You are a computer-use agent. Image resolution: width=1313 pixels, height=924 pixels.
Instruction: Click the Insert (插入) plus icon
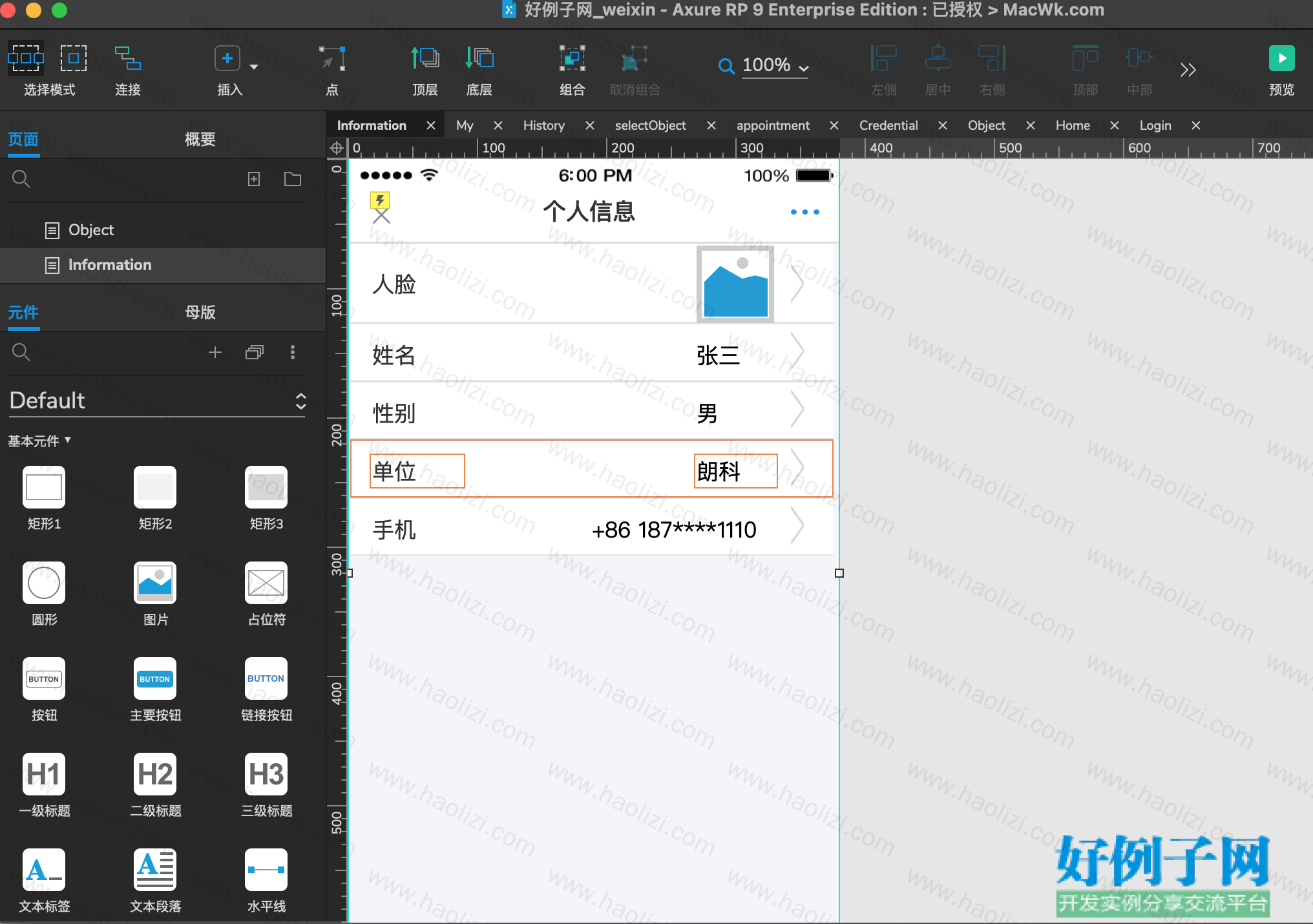click(x=227, y=58)
